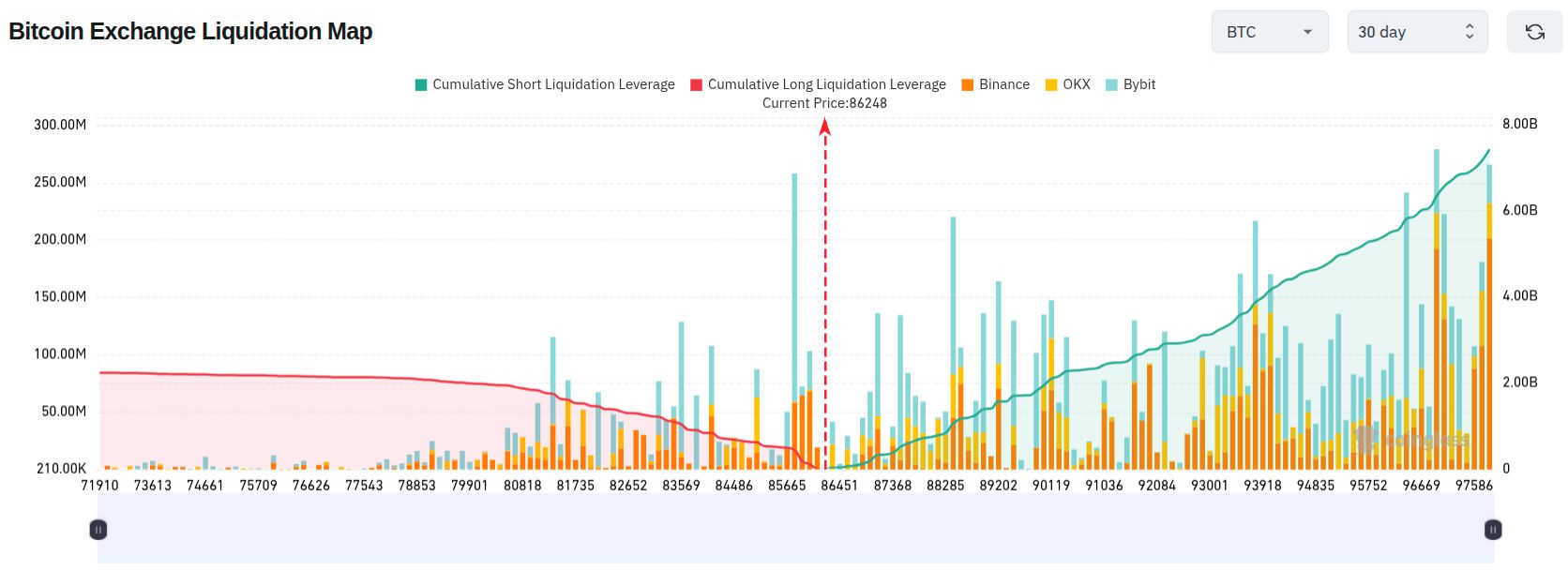
Task: Click the tallest Bybit bar near 85665
Action: coord(795,281)
